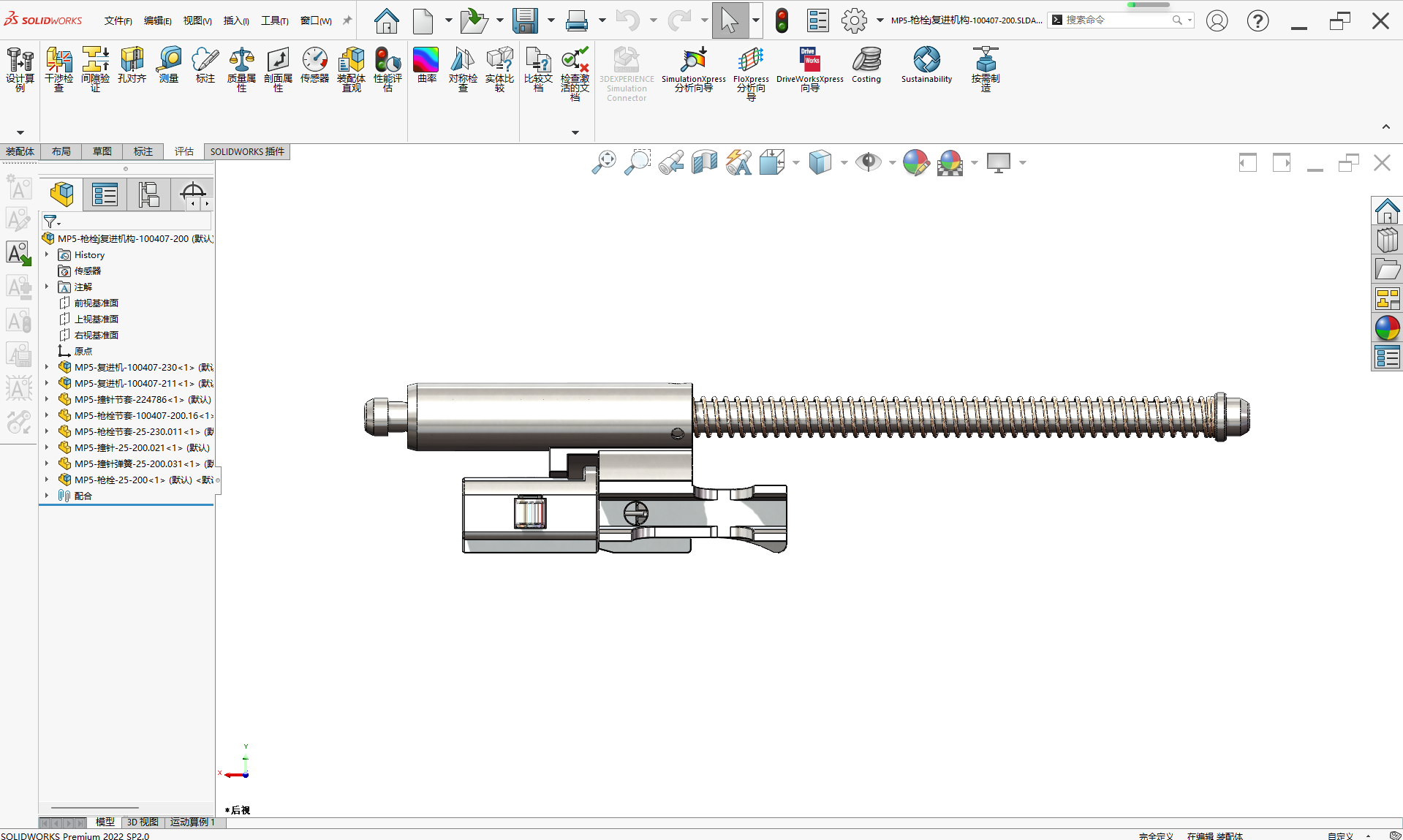1403x840 pixels.
Task: Open ConfigurationManager tab
Action: point(149,194)
